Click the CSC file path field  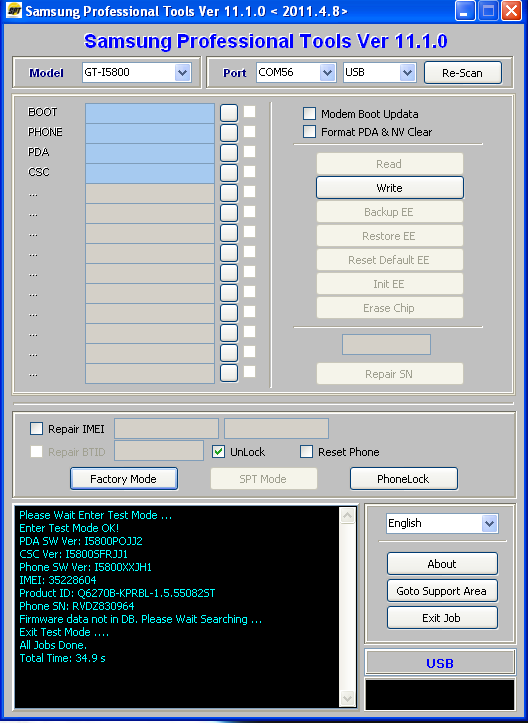coord(150,174)
